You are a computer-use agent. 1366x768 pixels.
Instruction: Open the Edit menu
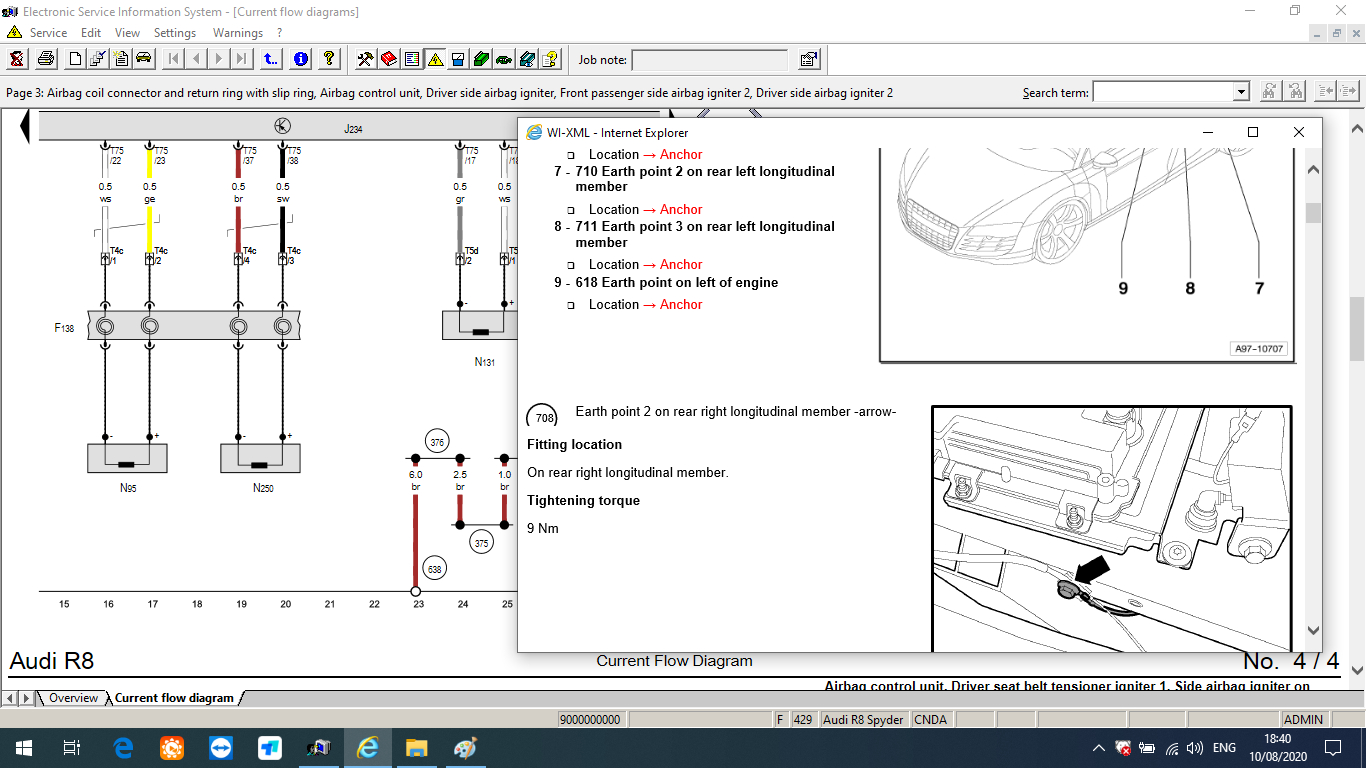(x=91, y=32)
